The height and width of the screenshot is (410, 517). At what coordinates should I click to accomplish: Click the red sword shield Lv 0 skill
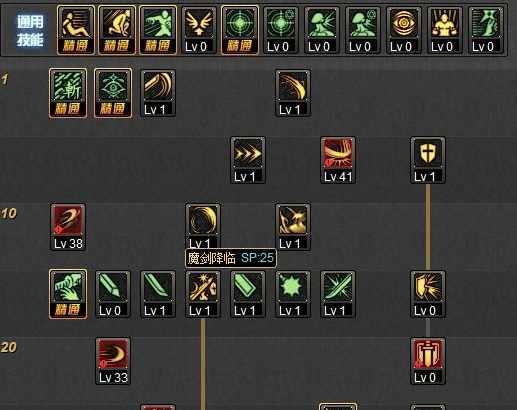tap(428, 361)
